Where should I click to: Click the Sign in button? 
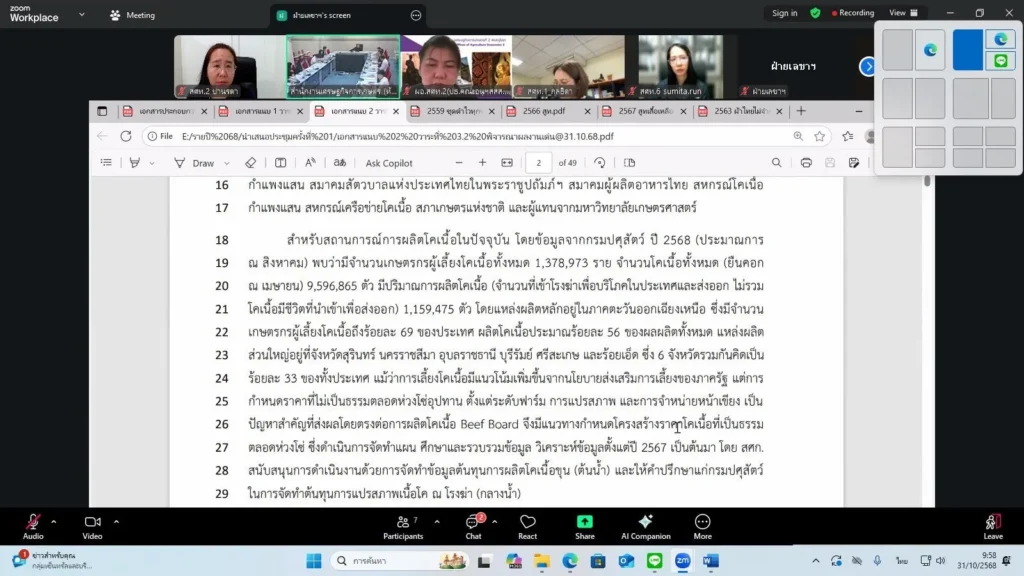coord(785,13)
